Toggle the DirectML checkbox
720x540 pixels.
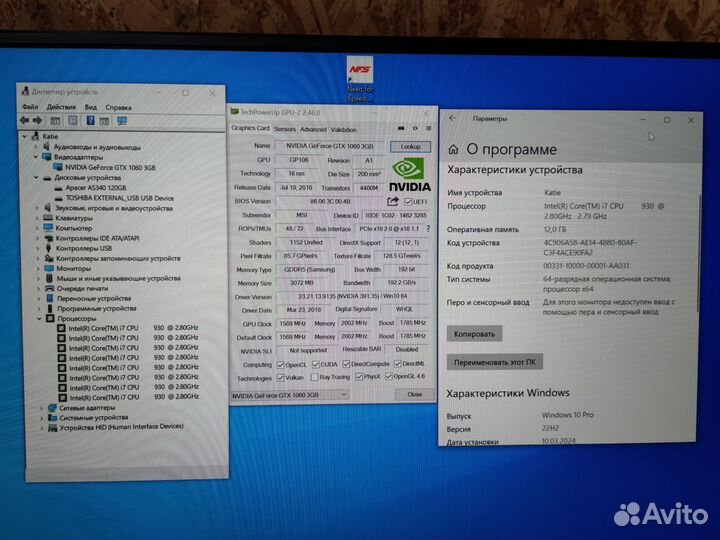coord(398,364)
